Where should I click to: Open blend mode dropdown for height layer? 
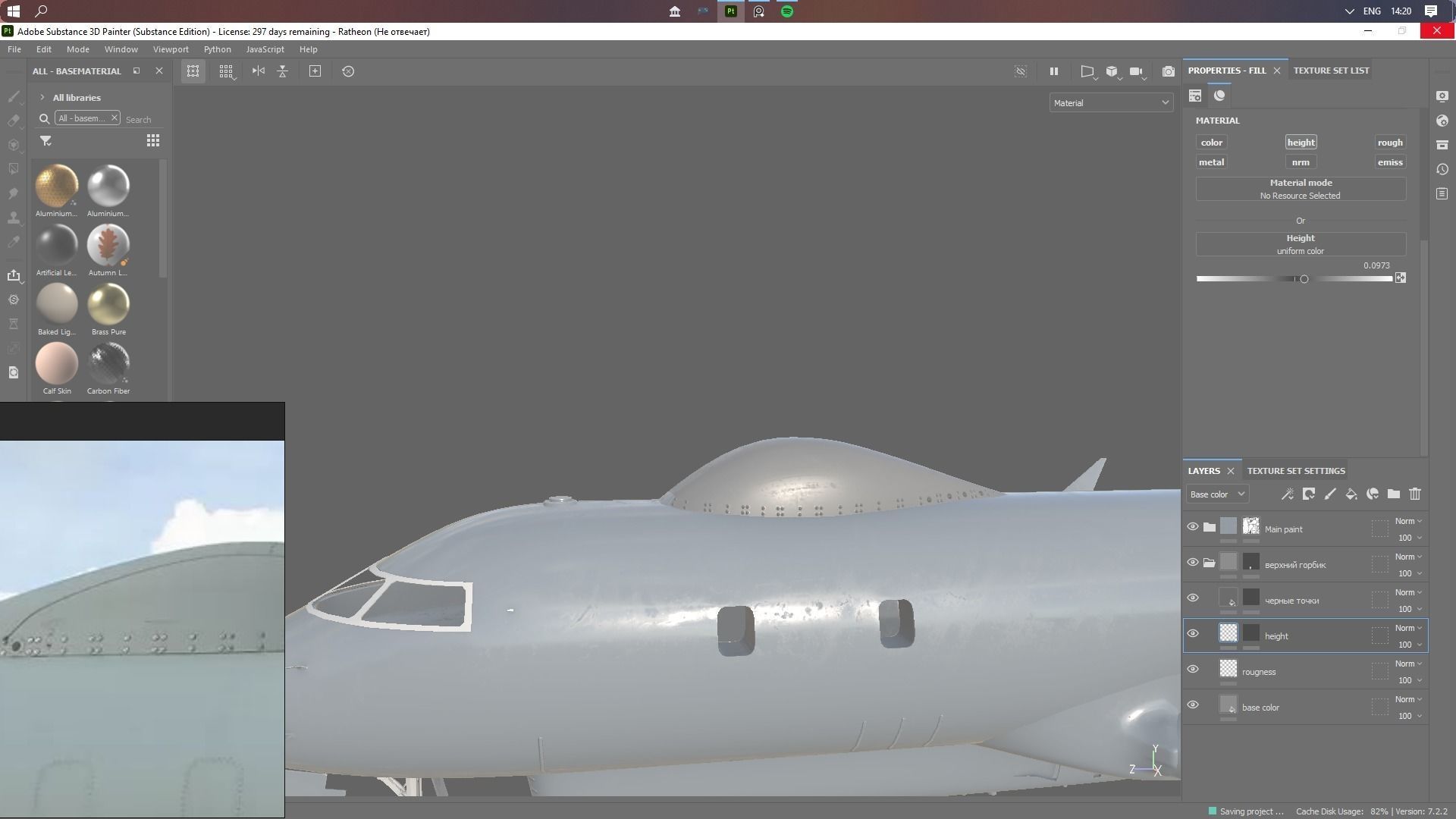pos(1408,629)
